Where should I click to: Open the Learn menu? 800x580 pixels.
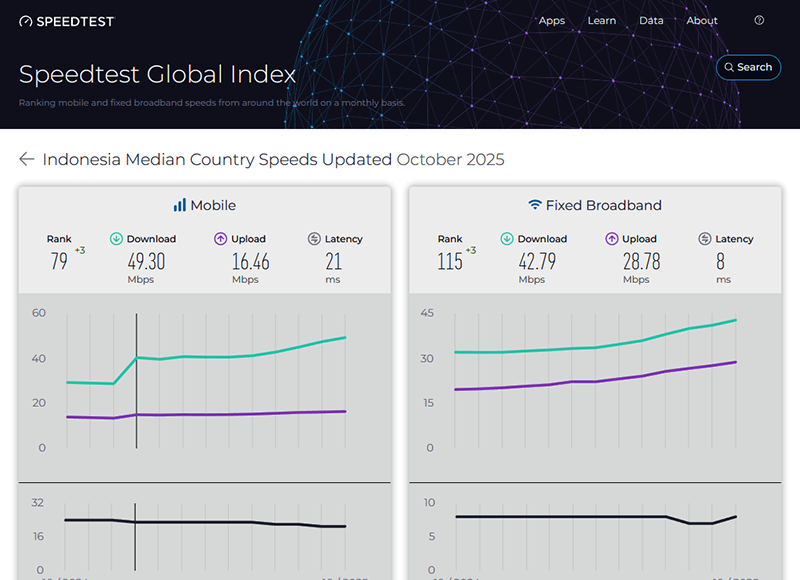[602, 21]
